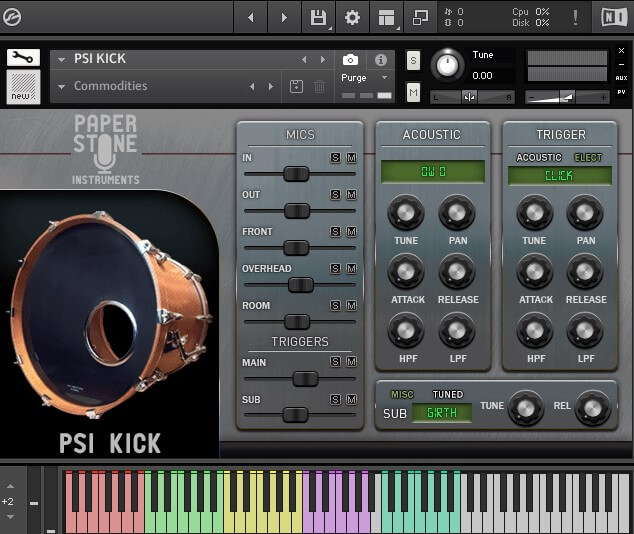
Task: Open the wrench instrument edit mode
Action: (x=23, y=58)
